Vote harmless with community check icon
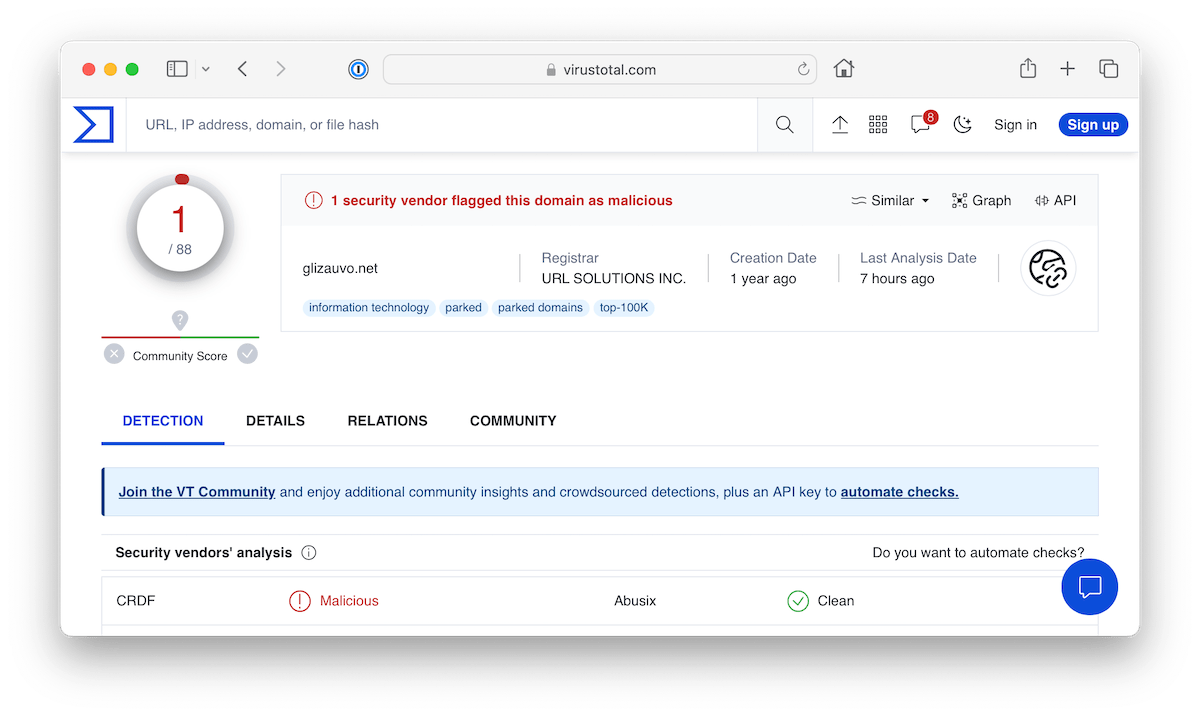Screen dimensions: 1200x716 coord(247,354)
